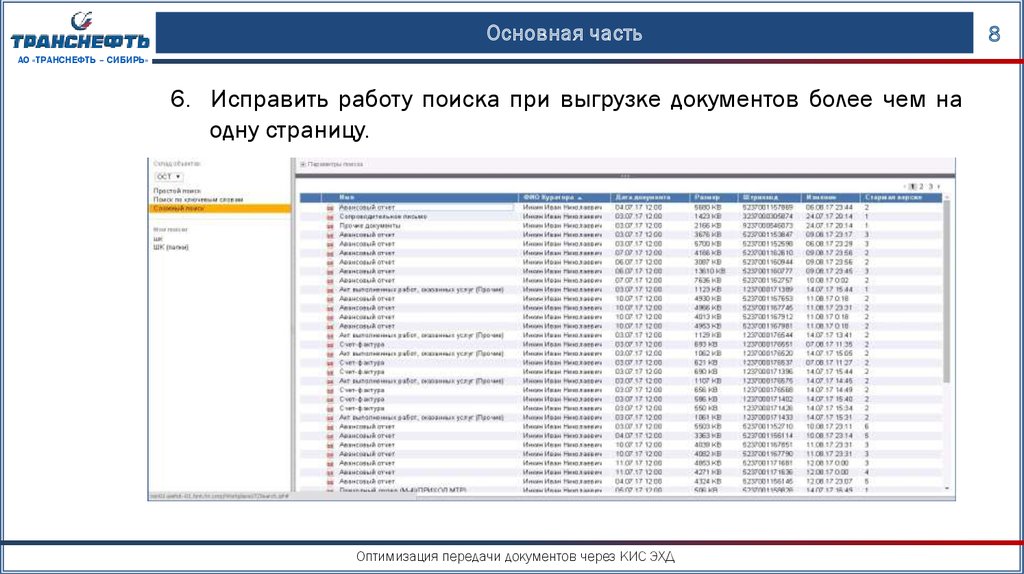Select the size cell 13610 KB

click(x=710, y=271)
